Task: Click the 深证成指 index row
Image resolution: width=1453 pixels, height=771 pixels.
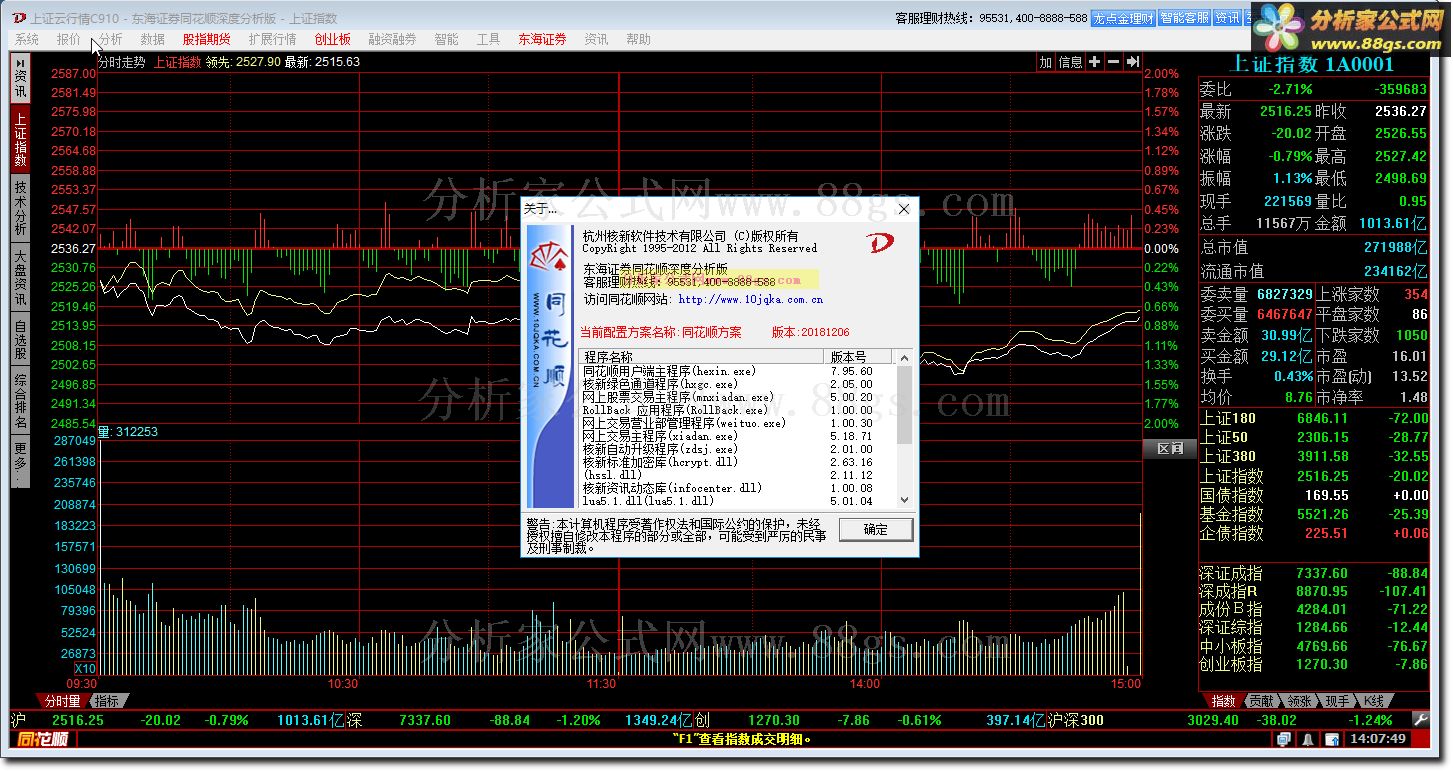Action: (1314, 573)
